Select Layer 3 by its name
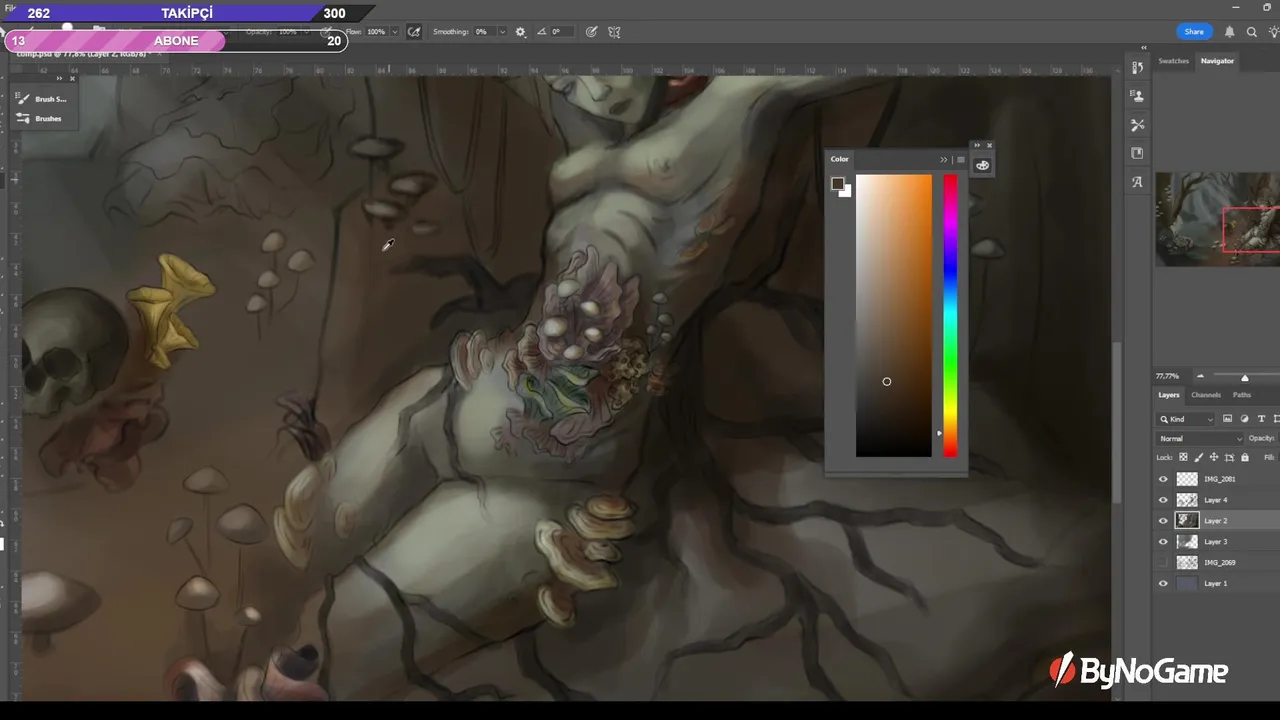The height and width of the screenshot is (720, 1280). click(1215, 542)
